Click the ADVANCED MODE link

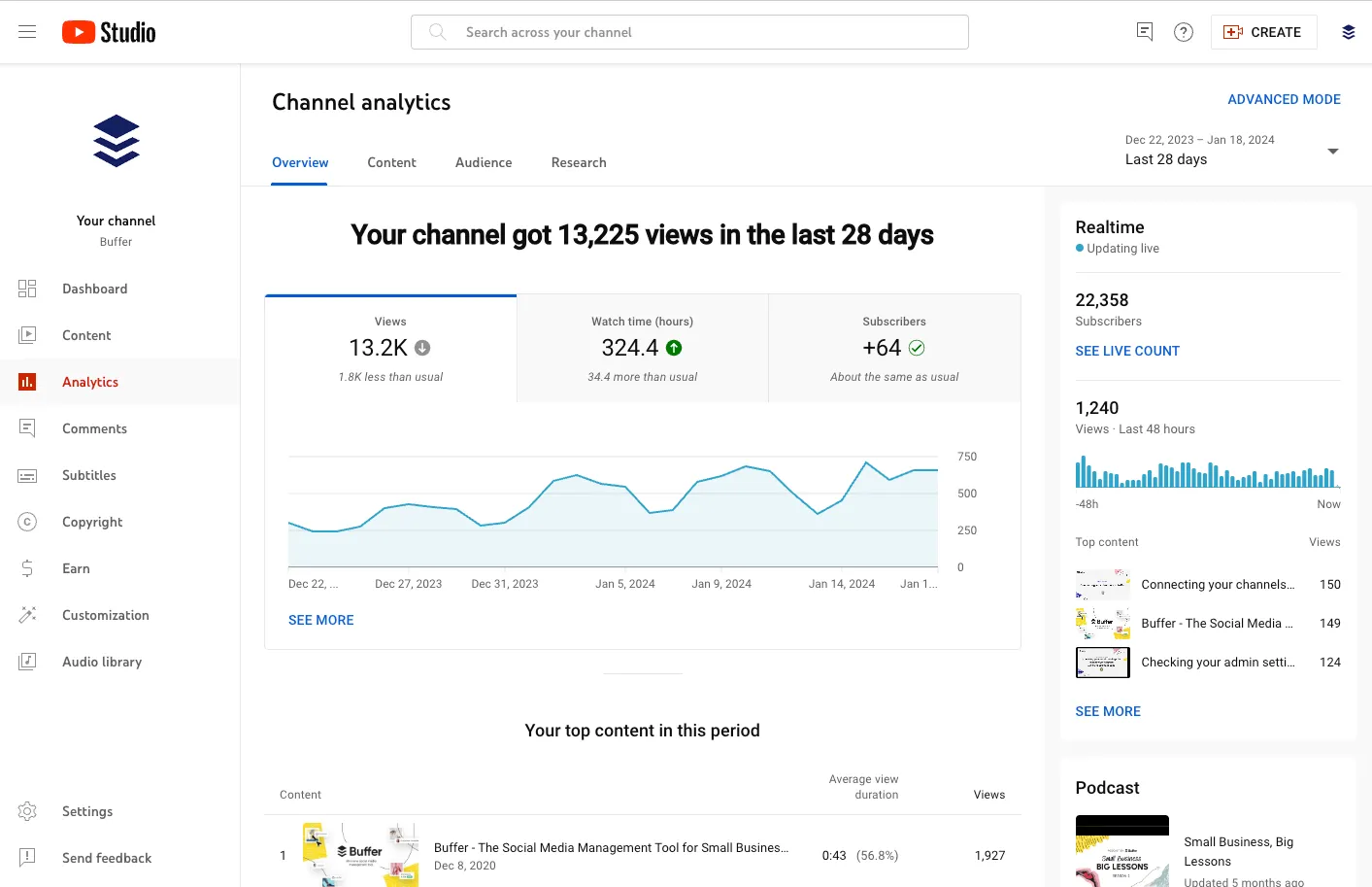pos(1284,99)
